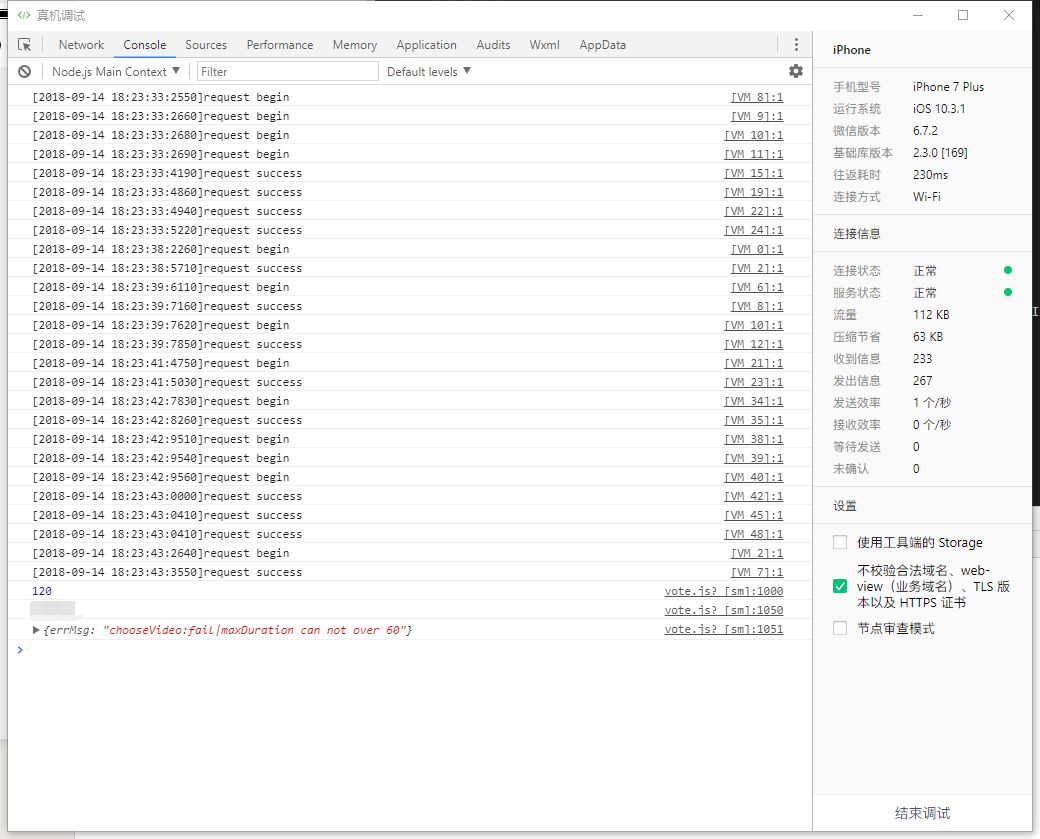Image resolution: width=1040 pixels, height=839 pixels.
Task: Open the three-dot devtools menu
Action: pyautogui.click(x=796, y=44)
